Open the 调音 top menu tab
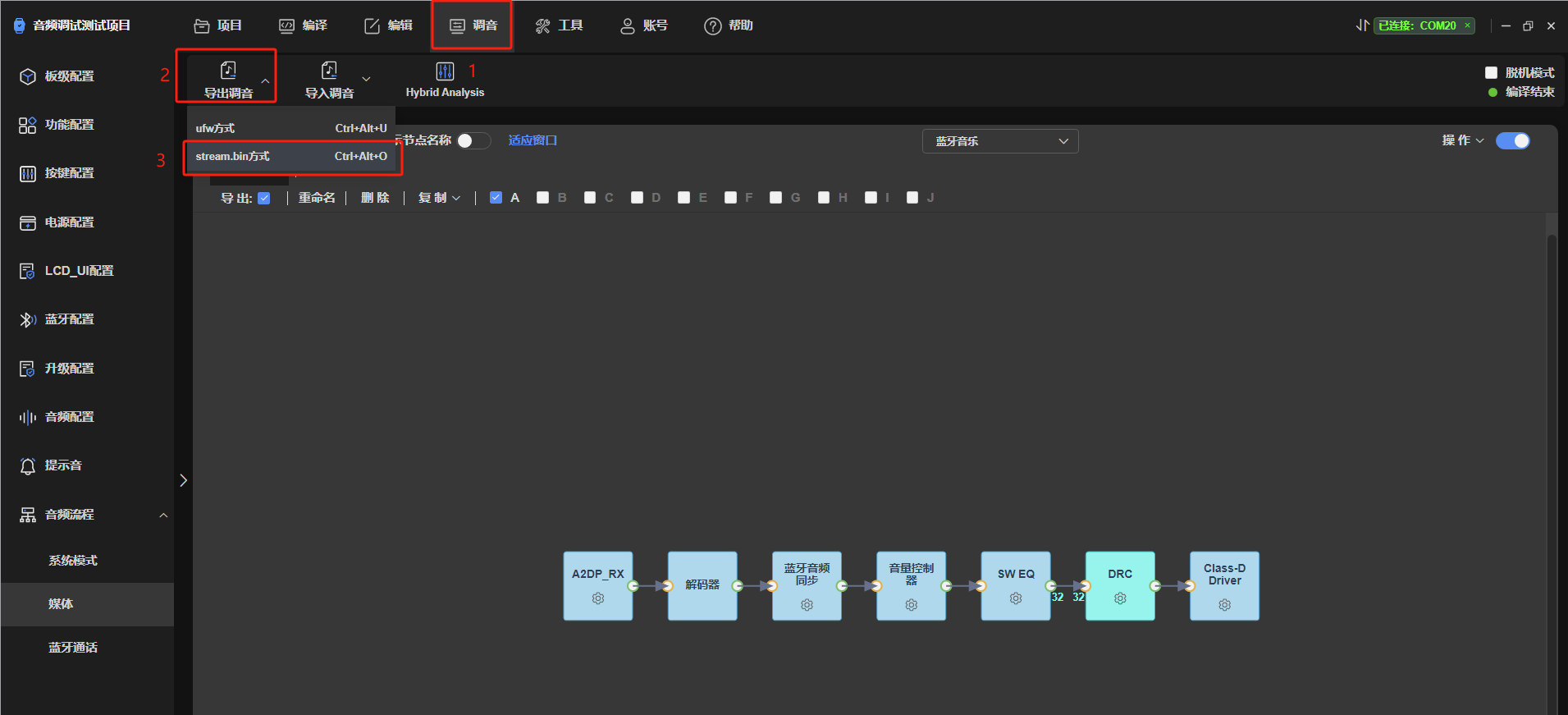This screenshot has width=1568, height=715. click(x=473, y=25)
